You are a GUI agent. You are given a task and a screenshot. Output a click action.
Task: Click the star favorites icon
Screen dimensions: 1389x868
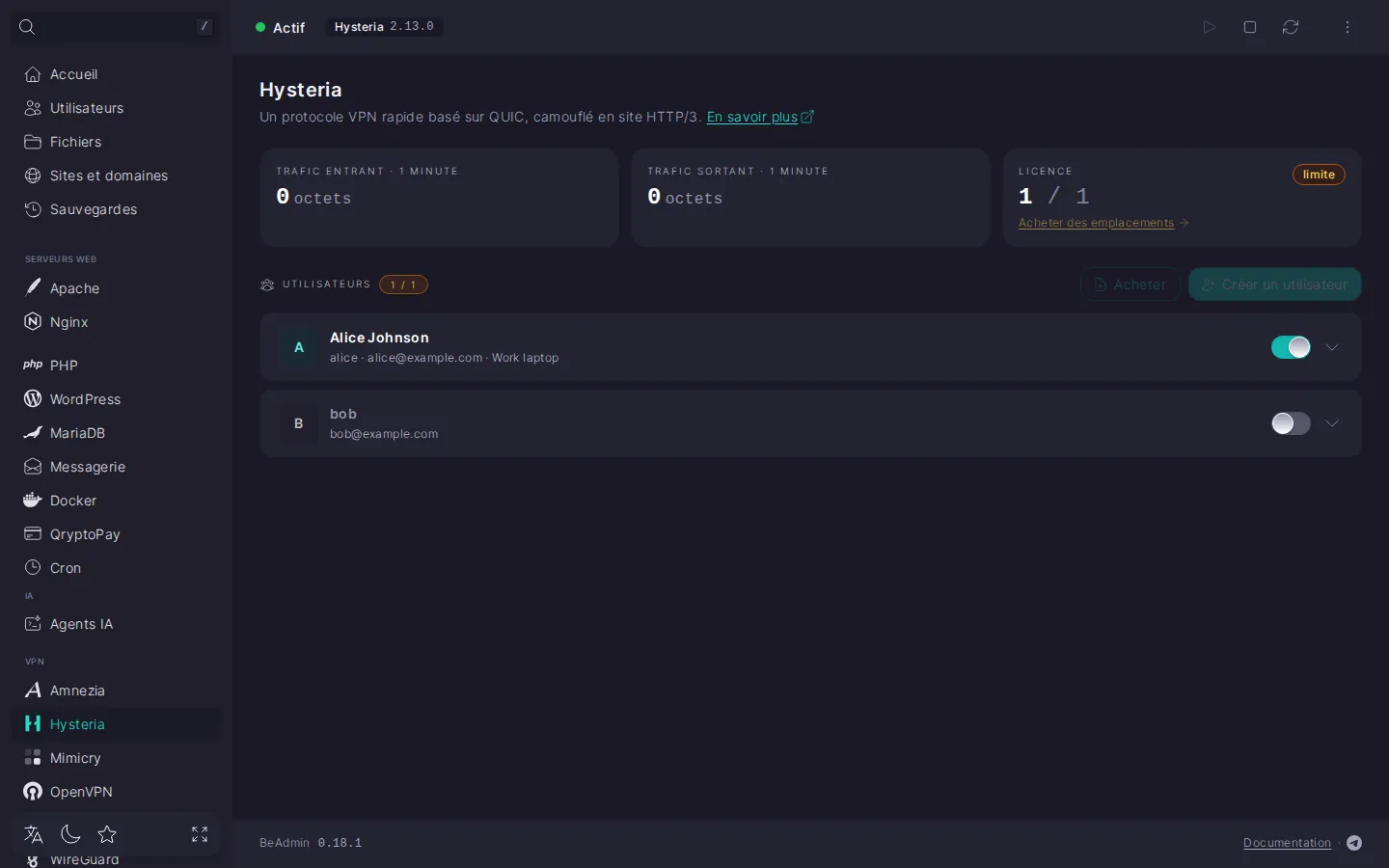(107, 834)
